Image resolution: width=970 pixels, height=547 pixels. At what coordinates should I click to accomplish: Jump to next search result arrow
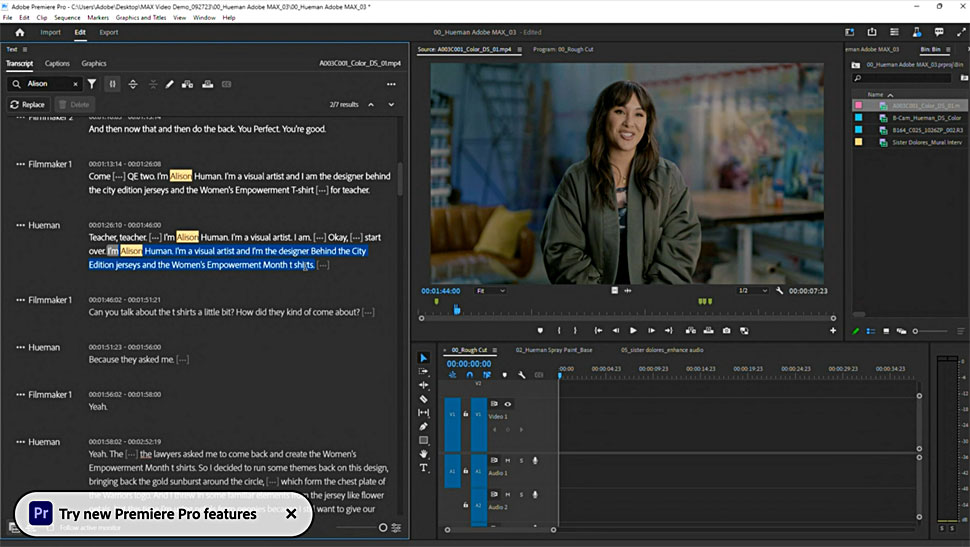391,105
